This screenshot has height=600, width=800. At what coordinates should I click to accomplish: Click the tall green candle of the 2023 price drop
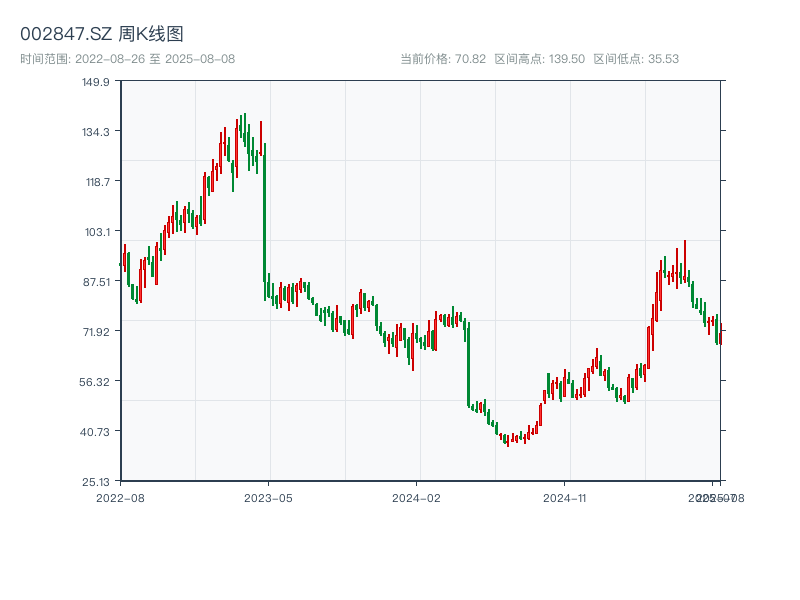(264, 215)
